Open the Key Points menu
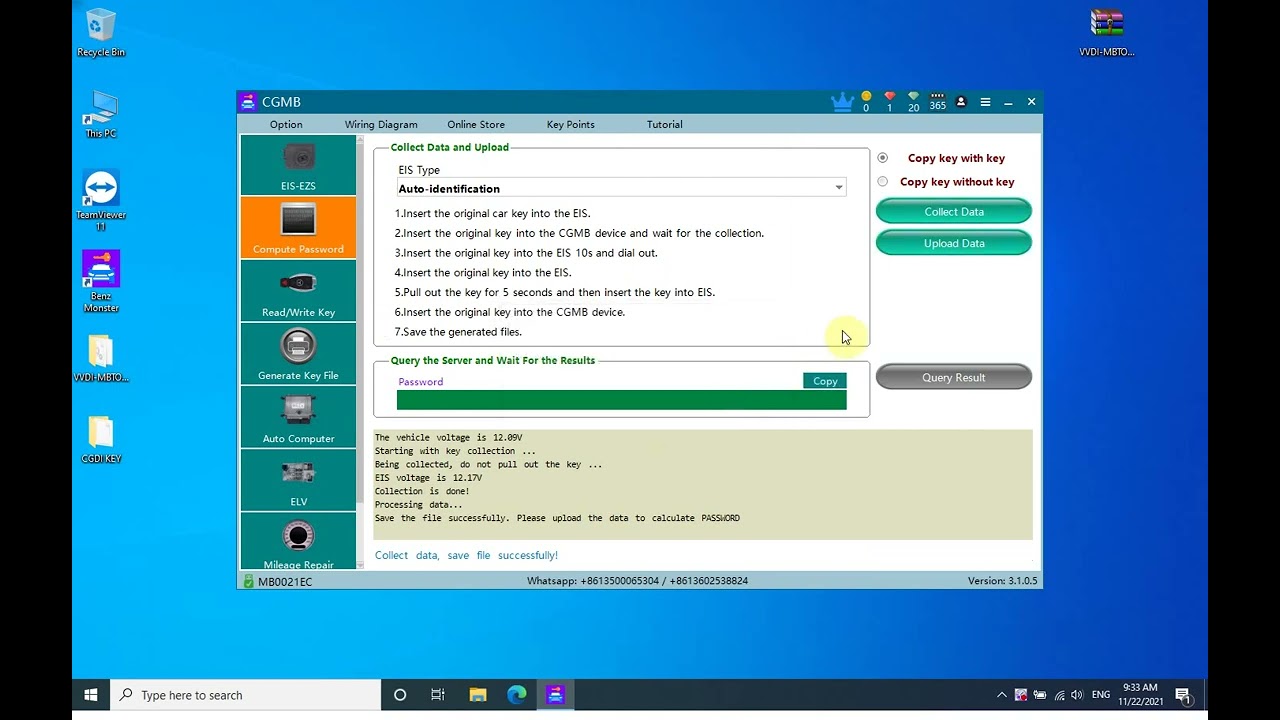The width and height of the screenshot is (1280, 720). click(571, 124)
